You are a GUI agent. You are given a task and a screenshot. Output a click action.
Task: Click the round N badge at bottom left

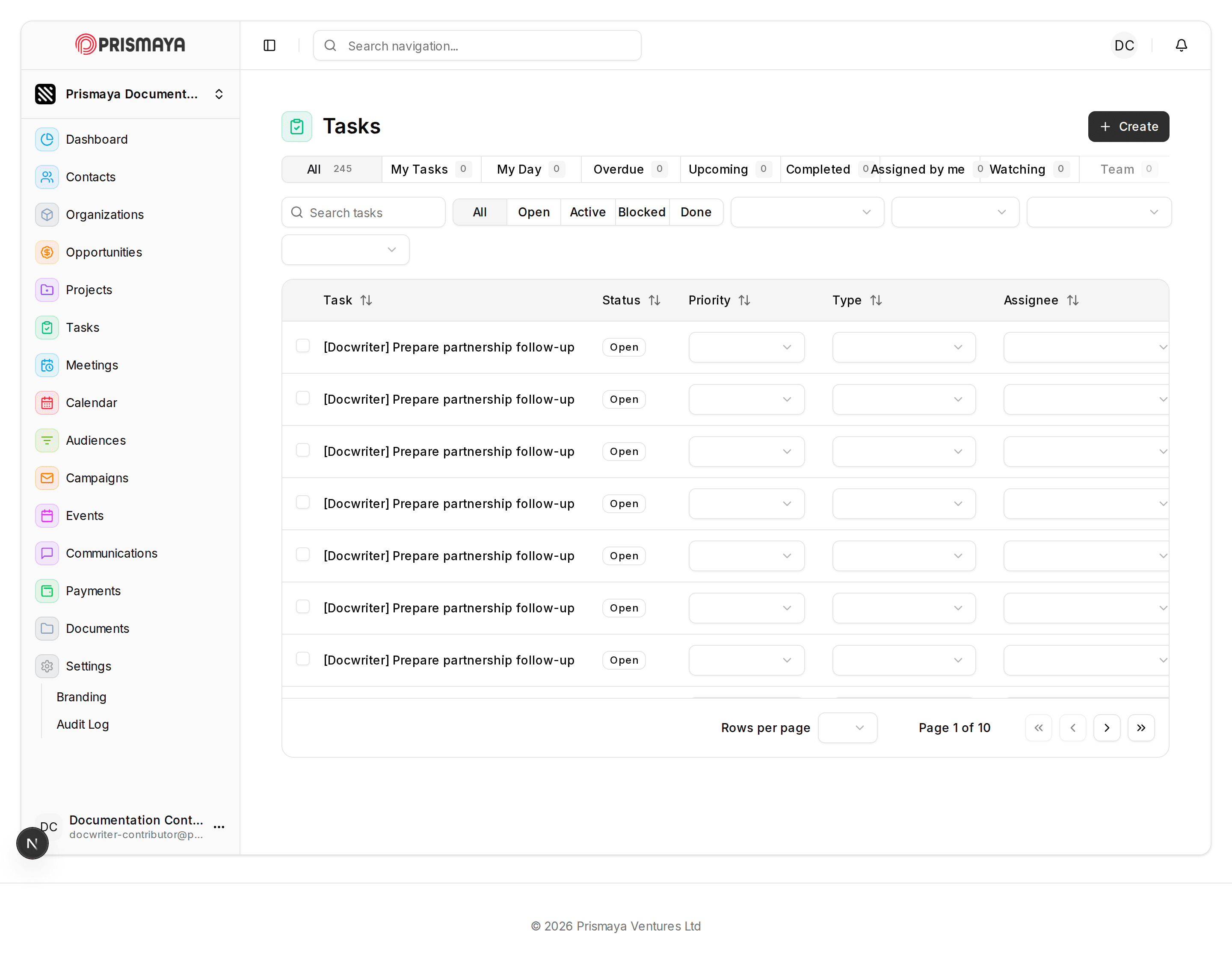(x=33, y=843)
